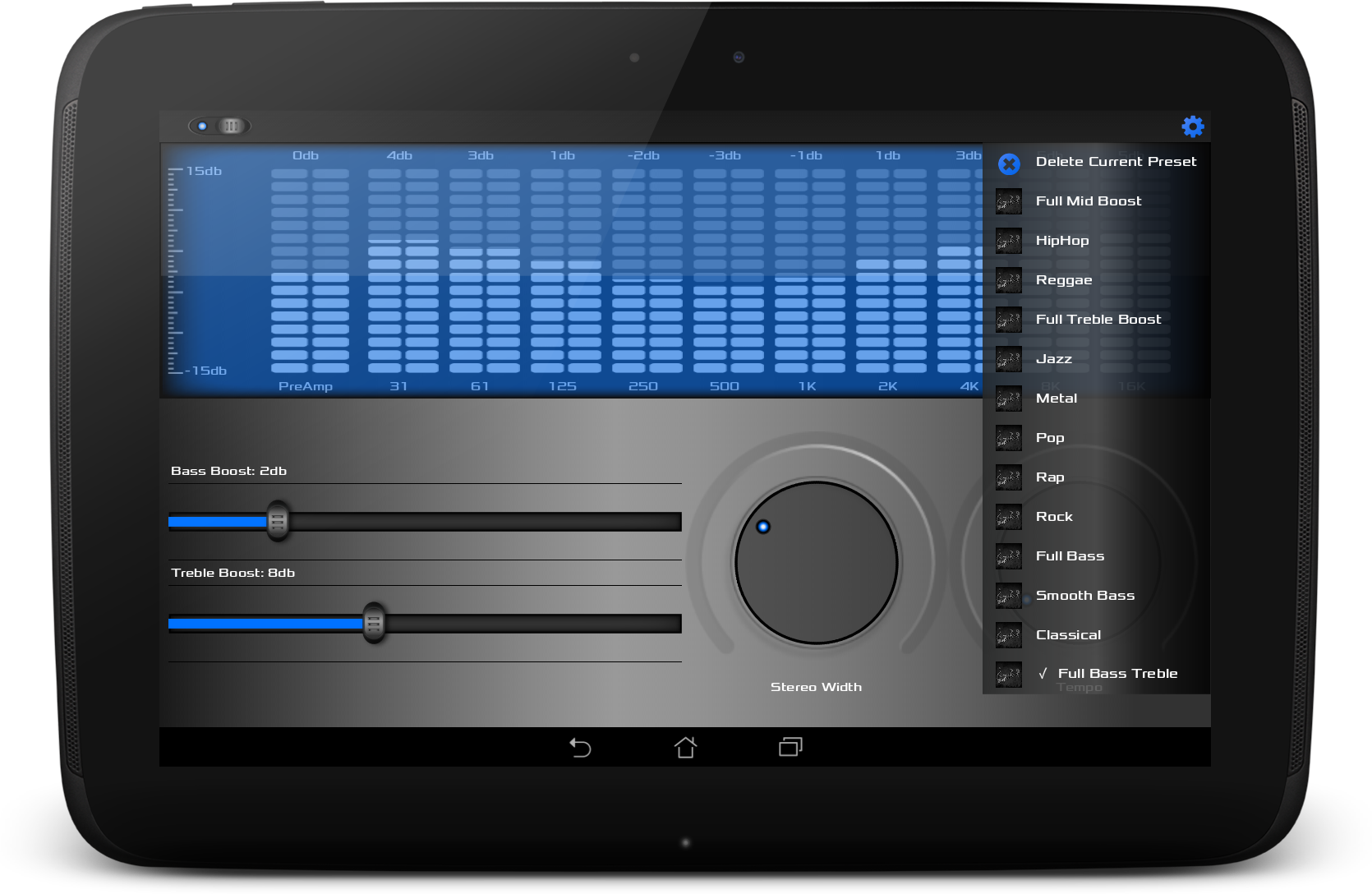Image resolution: width=1372 pixels, height=894 pixels.
Task: Click the checked Full Bass Treble preset
Action: click(x=1096, y=675)
